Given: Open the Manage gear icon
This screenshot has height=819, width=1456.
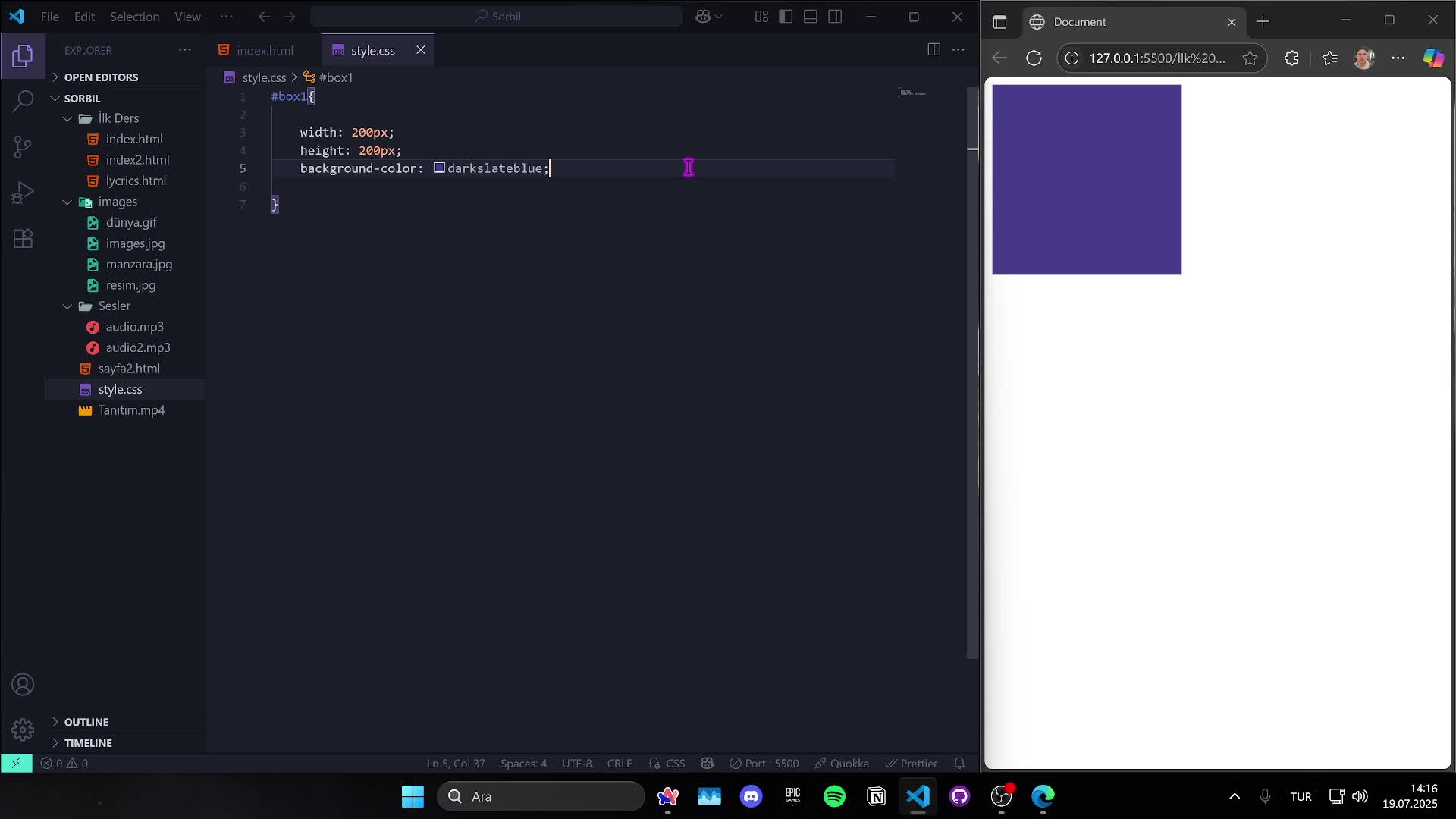Looking at the screenshot, I should [x=23, y=730].
